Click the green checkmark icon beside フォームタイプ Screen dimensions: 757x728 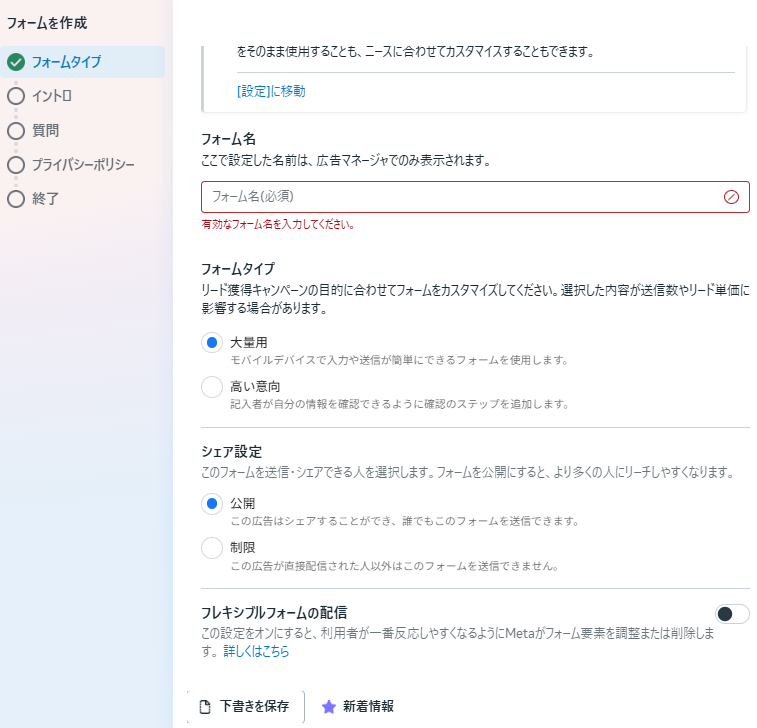15,62
